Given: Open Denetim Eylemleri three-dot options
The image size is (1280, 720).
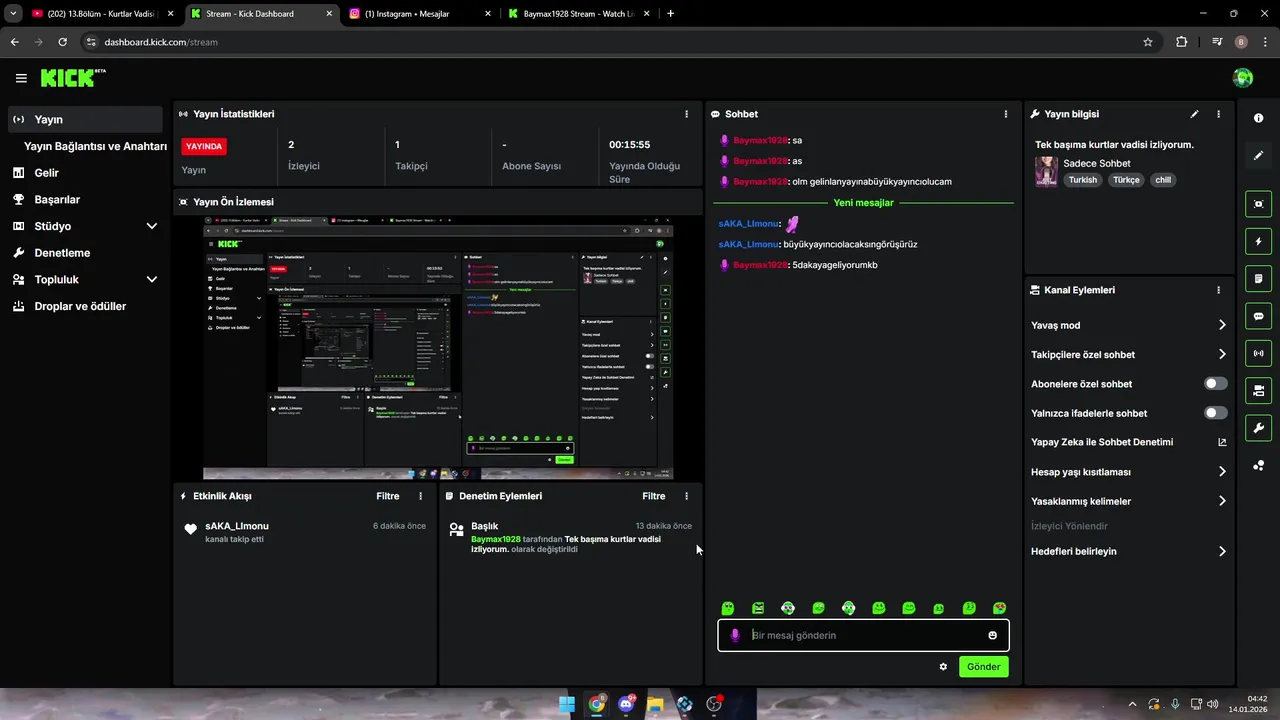Looking at the screenshot, I should pos(686,496).
